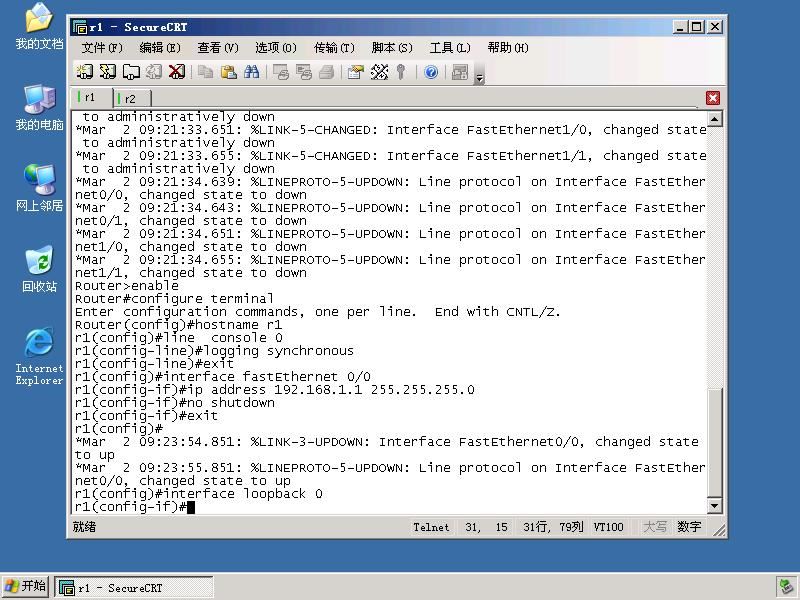The image size is (800, 600).
Task: Click the grayed Reconnect toolbar icon
Action: click(x=154, y=72)
